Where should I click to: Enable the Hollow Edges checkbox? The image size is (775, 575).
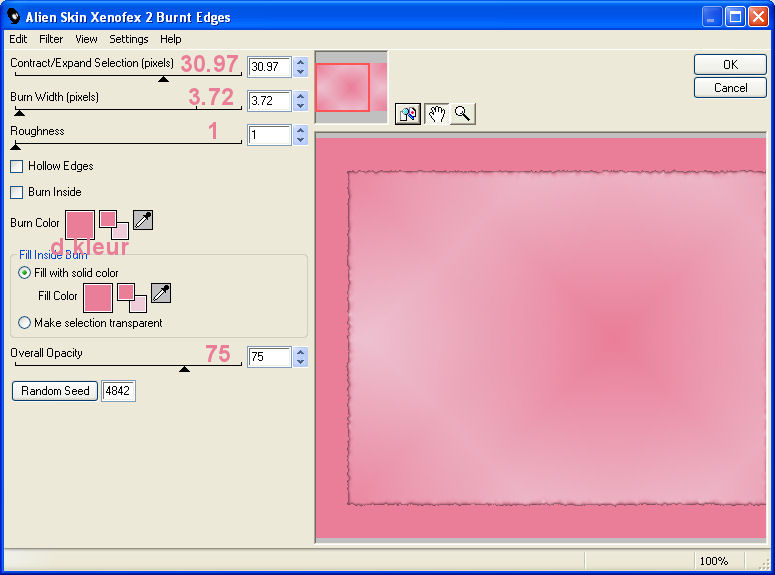tap(16, 166)
